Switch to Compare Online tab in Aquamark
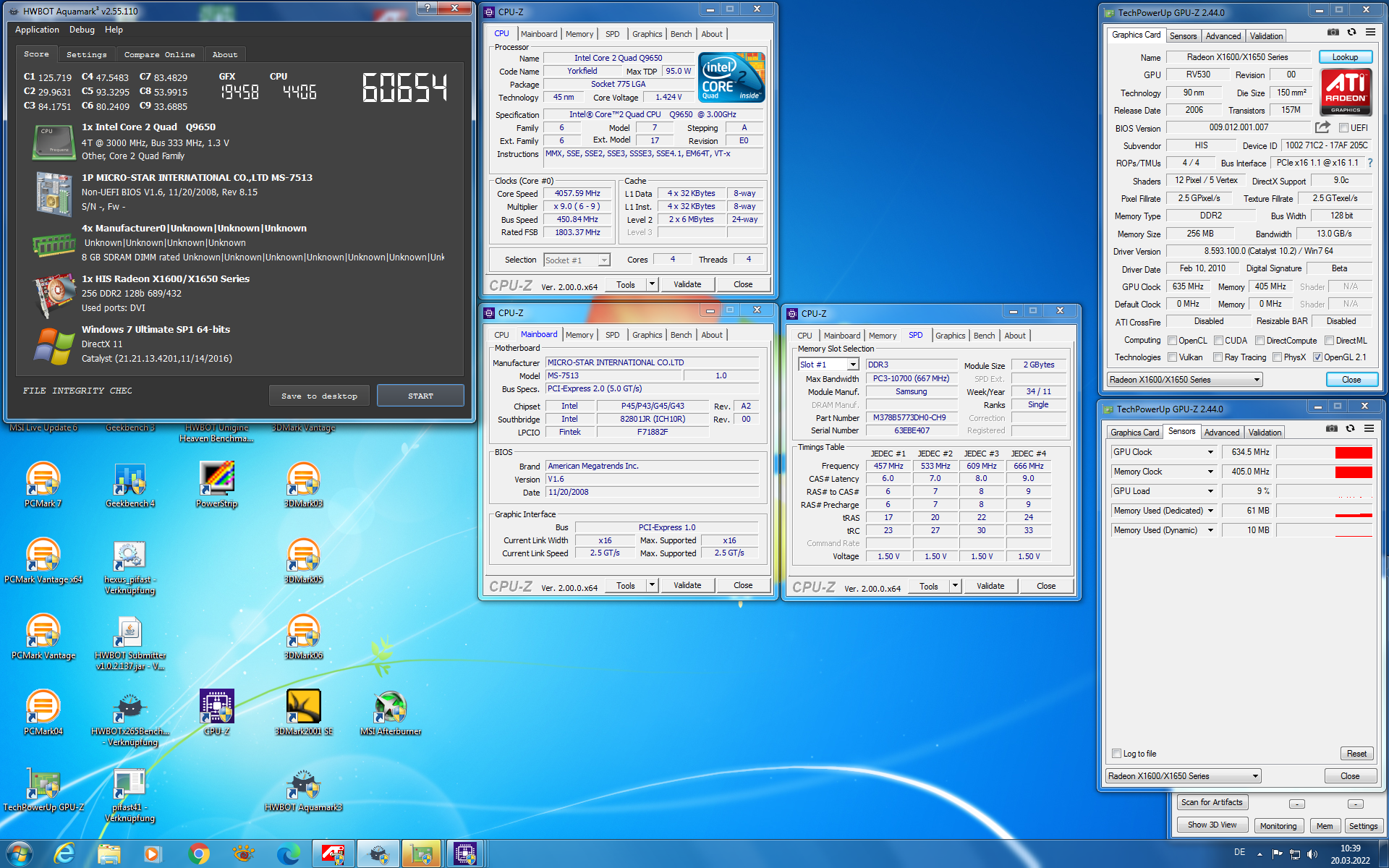This screenshot has height=868, width=1389. tap(159, 54)
